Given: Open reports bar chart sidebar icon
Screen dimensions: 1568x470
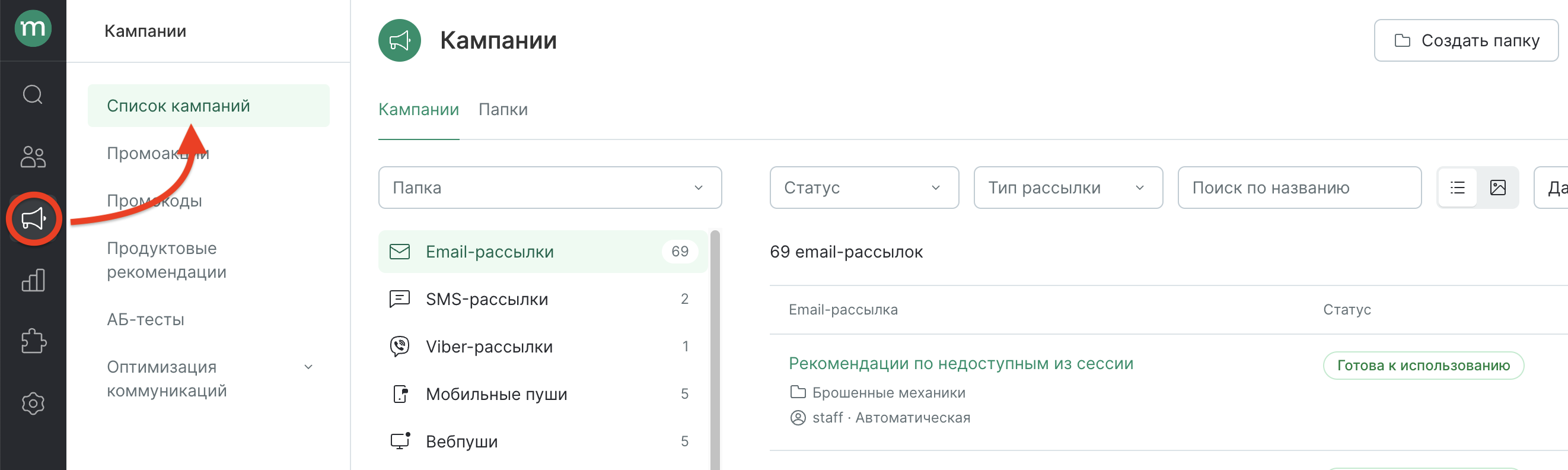Looking at the screenshot, I should 33,280.
